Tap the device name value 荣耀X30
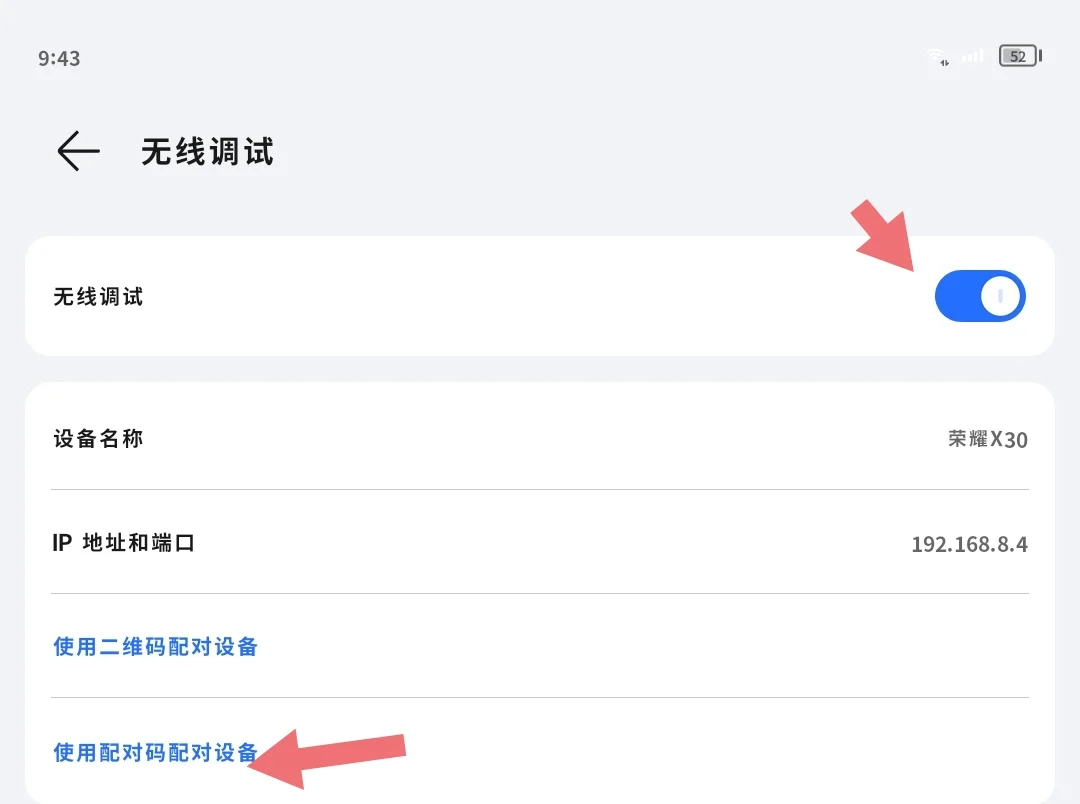 987,439
